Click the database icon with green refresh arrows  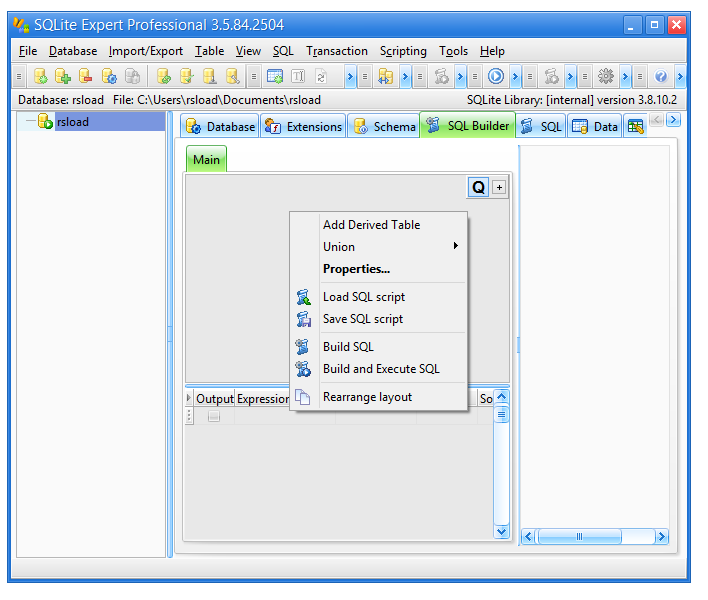163,76
